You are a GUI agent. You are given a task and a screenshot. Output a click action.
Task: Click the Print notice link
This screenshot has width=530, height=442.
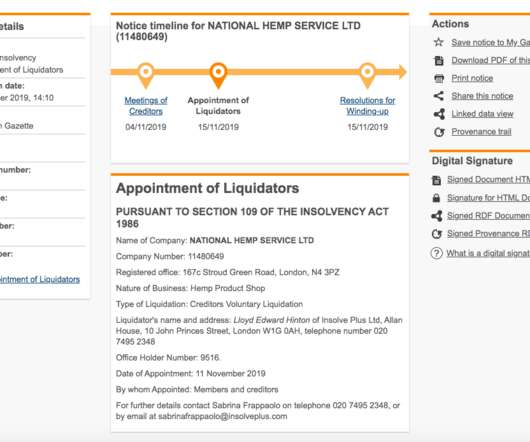click(x=472, y=78)
